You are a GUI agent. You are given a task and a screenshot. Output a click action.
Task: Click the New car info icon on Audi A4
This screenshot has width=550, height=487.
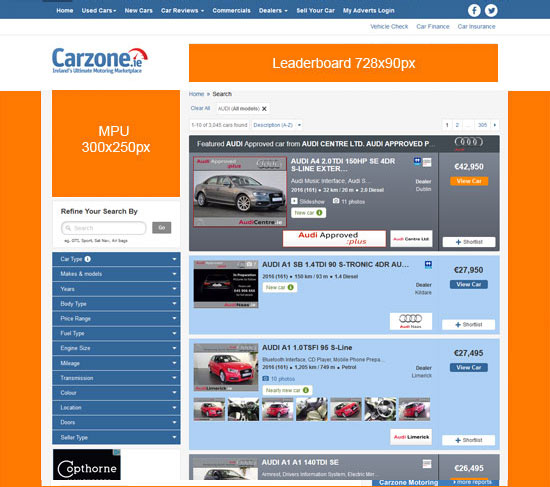319,213
